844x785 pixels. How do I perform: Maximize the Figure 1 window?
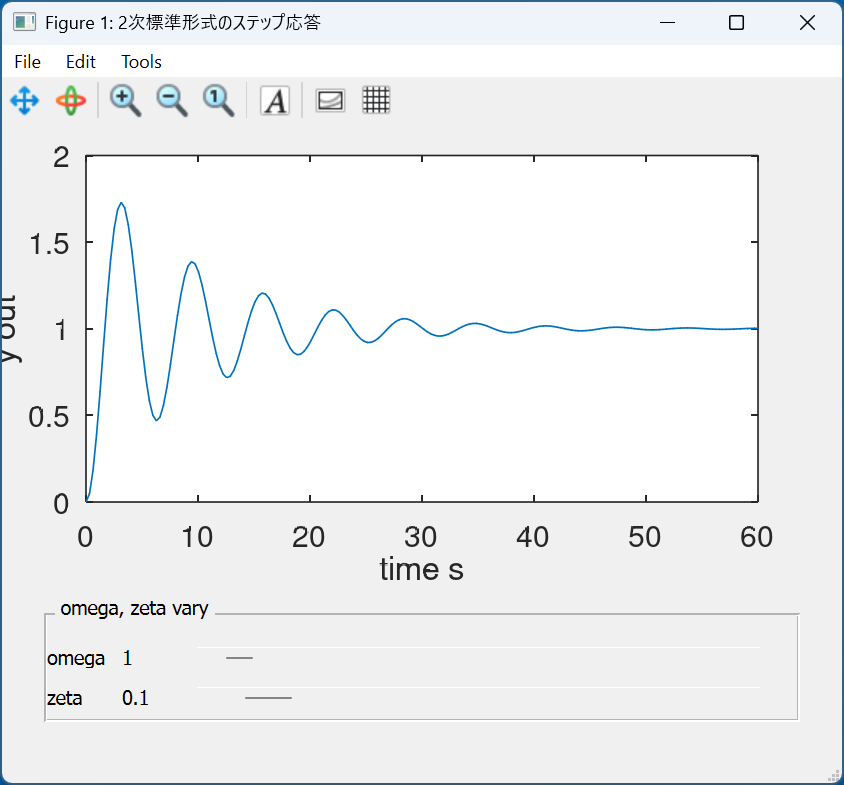click(736, 22)
